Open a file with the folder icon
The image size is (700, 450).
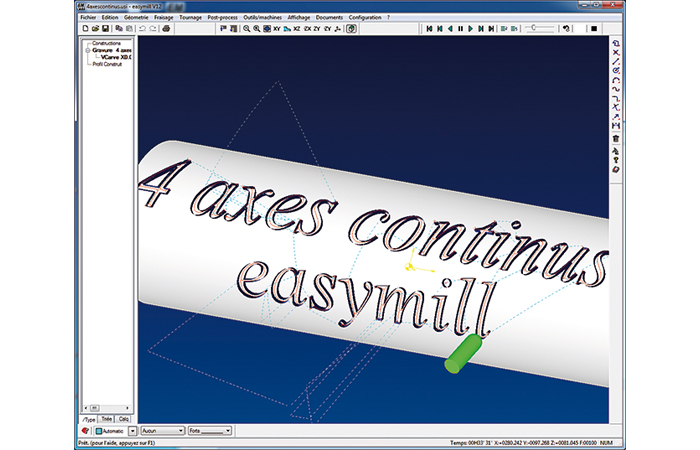point(95,29)
